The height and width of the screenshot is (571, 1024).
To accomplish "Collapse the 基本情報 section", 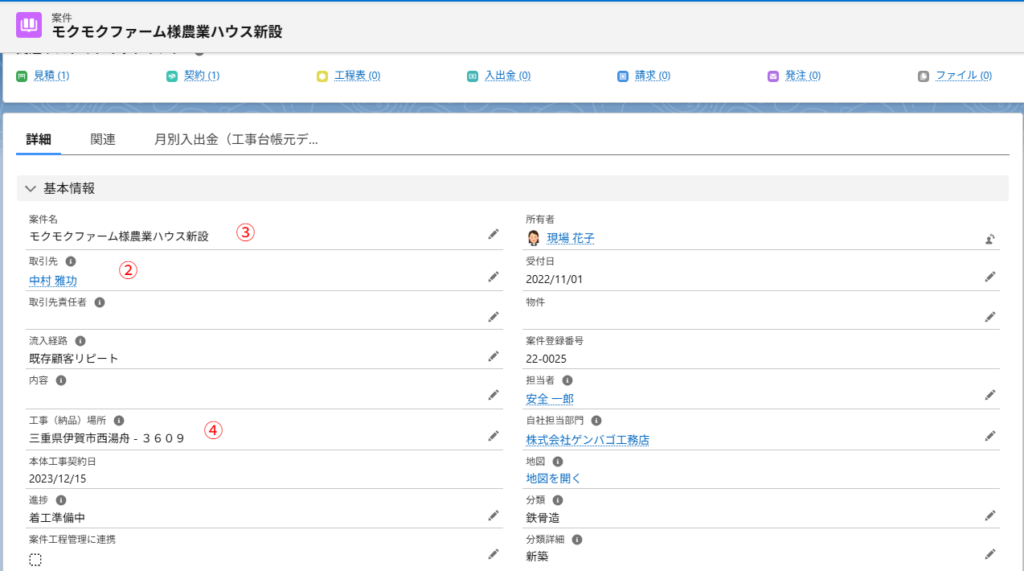I will coord(30,188).
